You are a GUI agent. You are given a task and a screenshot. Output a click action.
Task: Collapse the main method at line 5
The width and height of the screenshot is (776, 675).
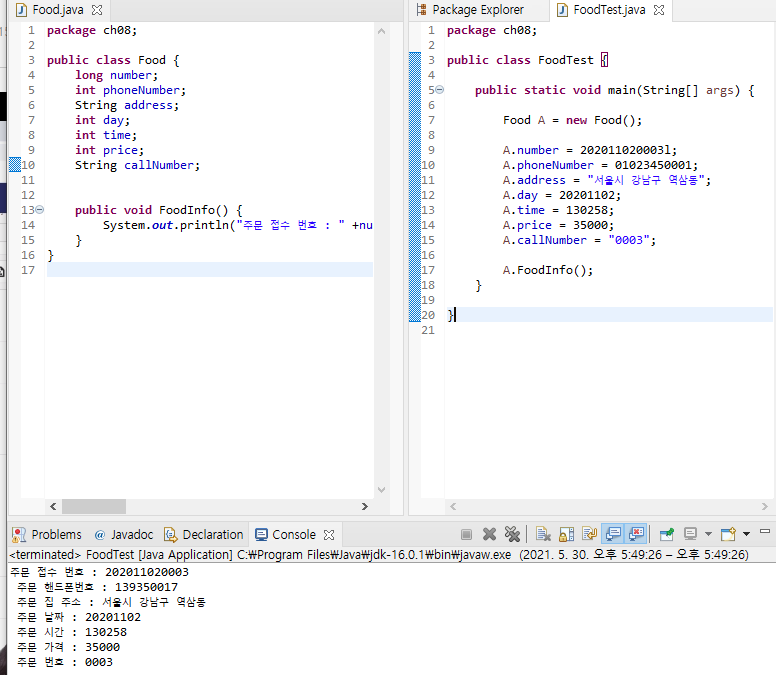[439, 90]
